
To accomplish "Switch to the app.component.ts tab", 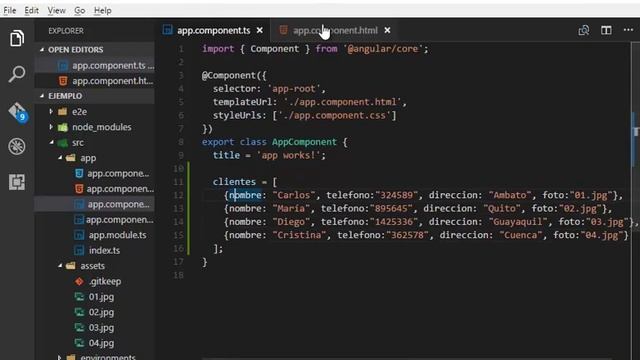I will (213, 30).
